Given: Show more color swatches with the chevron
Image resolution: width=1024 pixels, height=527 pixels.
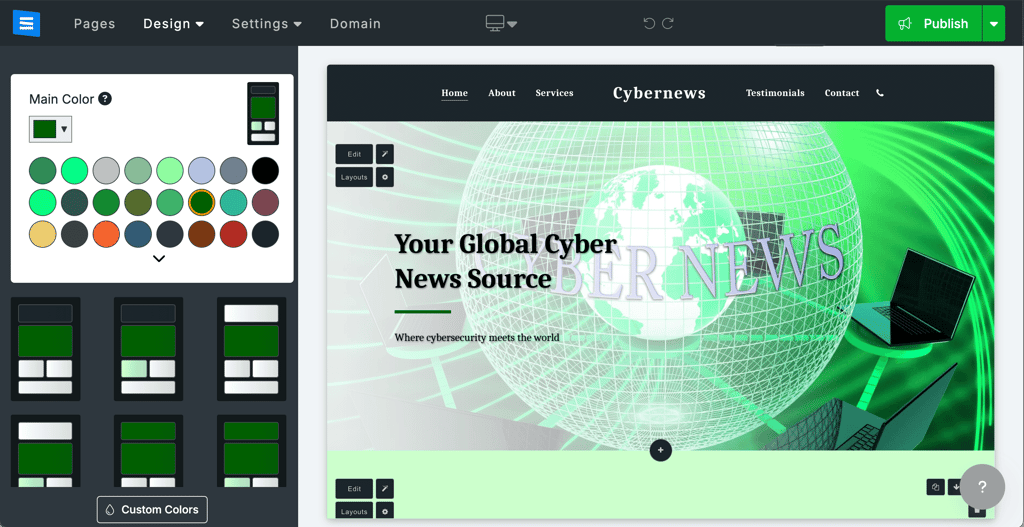Looking at the screenshot, I should click(159, 259).
